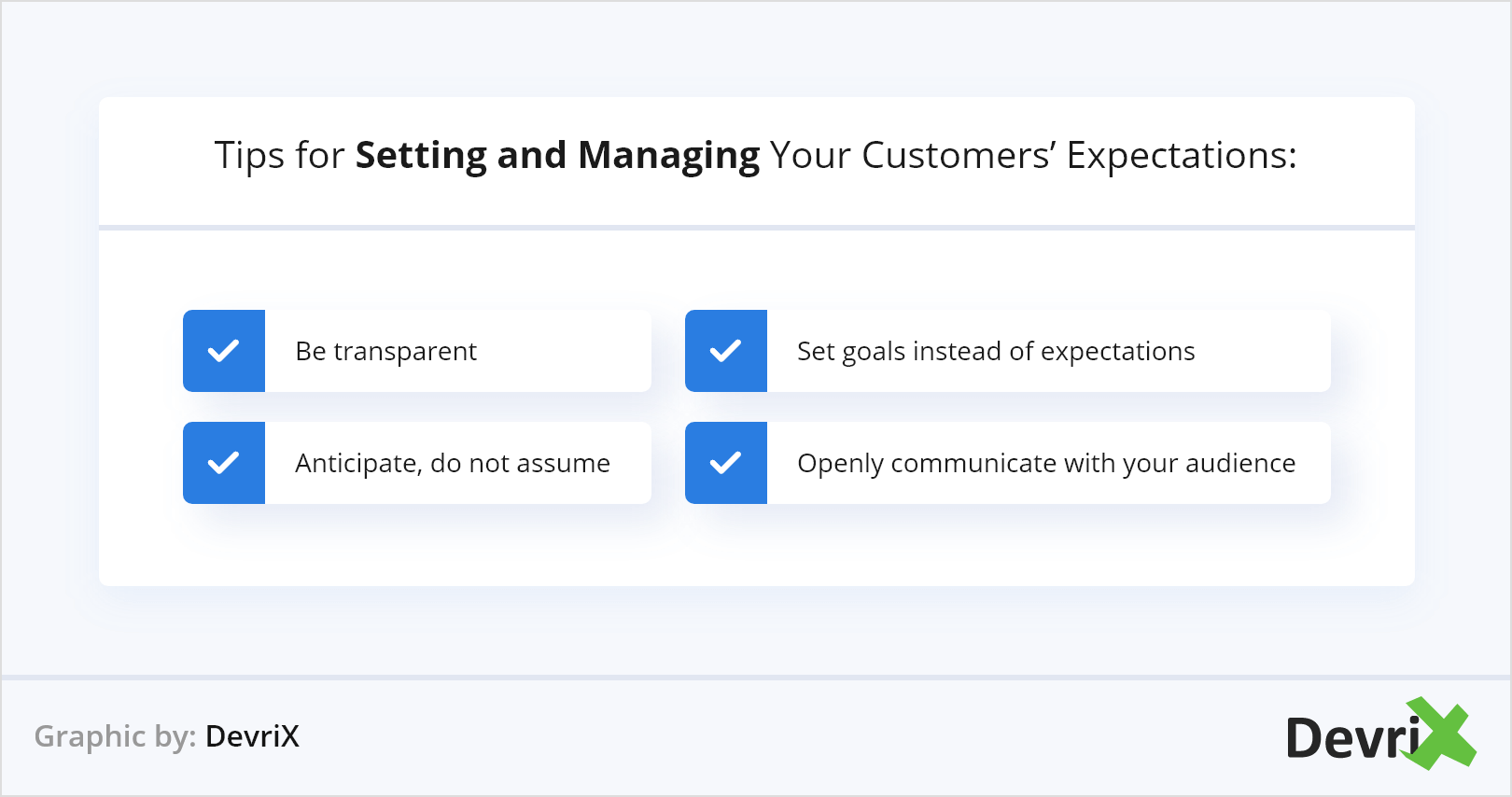Click the Set goals instead of expectations label

pyautogui.click(x=996, y=352)
